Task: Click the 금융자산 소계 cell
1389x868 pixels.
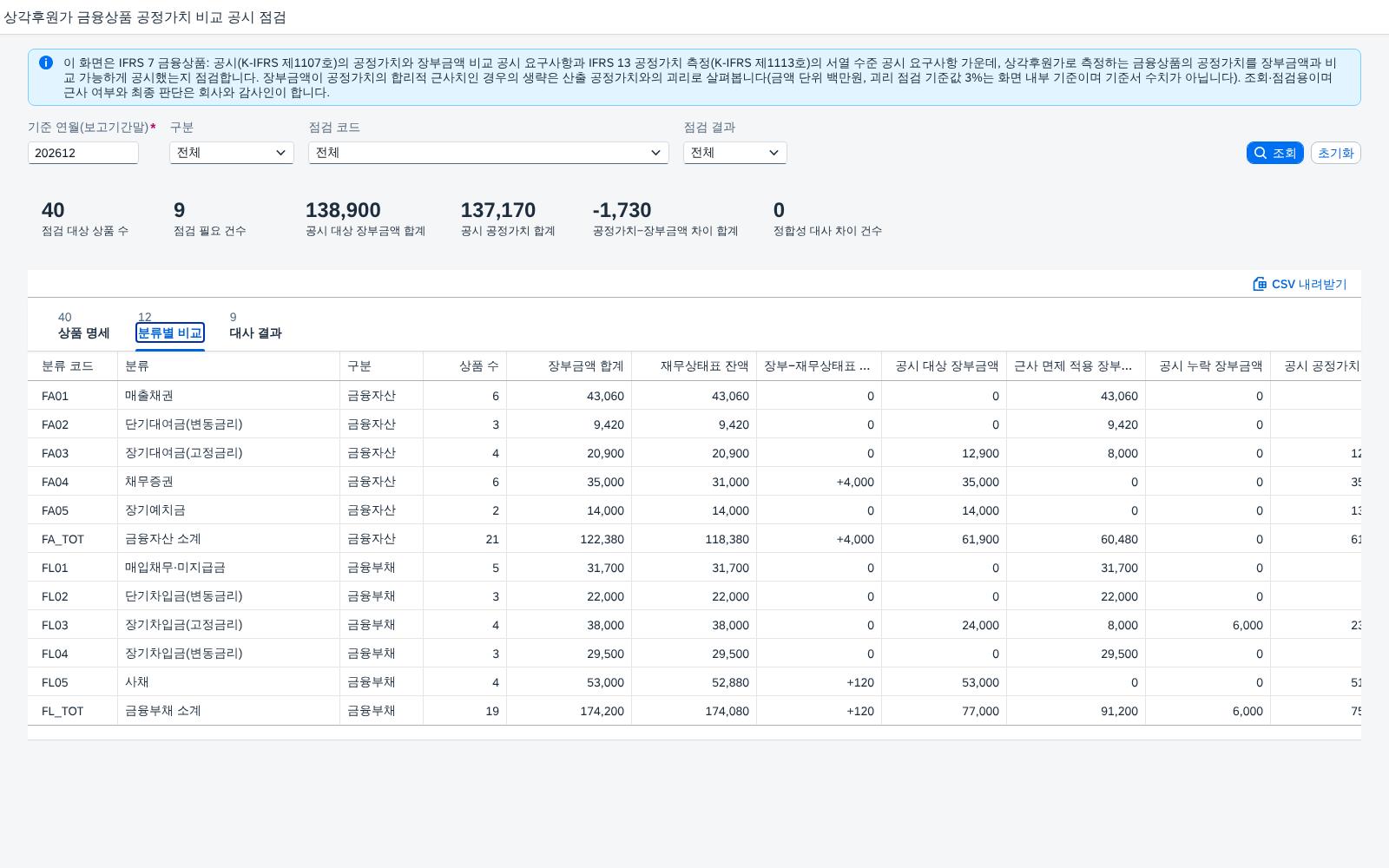Action: (229, 539)
